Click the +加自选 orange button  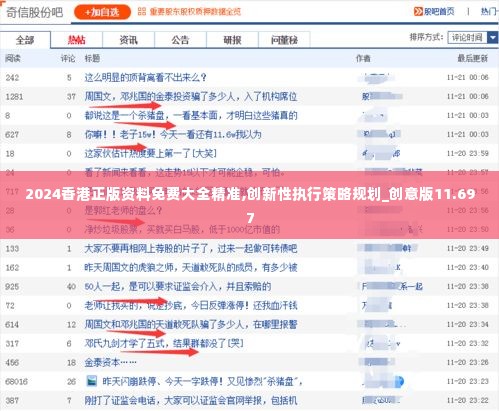102,12
